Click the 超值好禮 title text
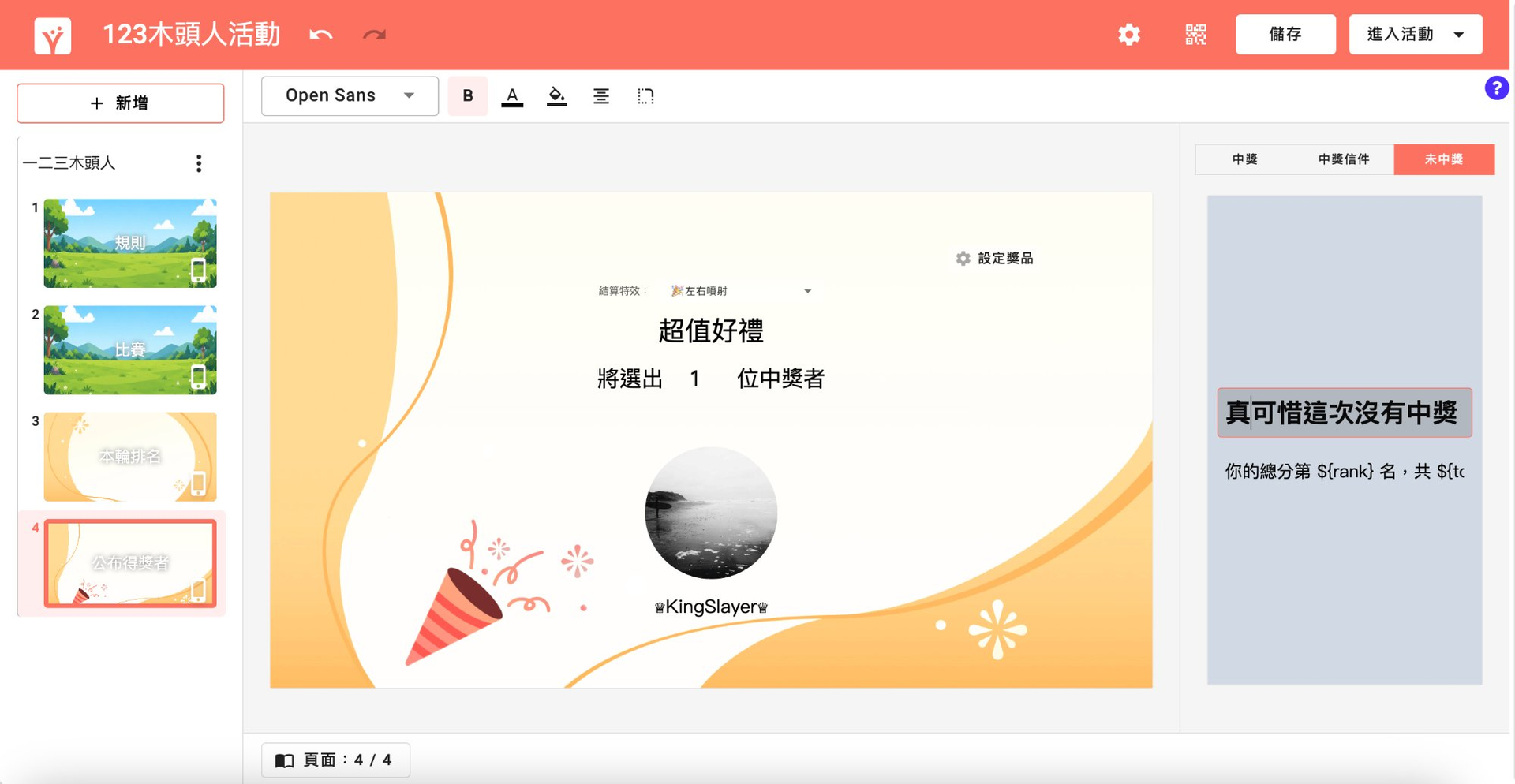1515x784 pixels. [711, 330]
